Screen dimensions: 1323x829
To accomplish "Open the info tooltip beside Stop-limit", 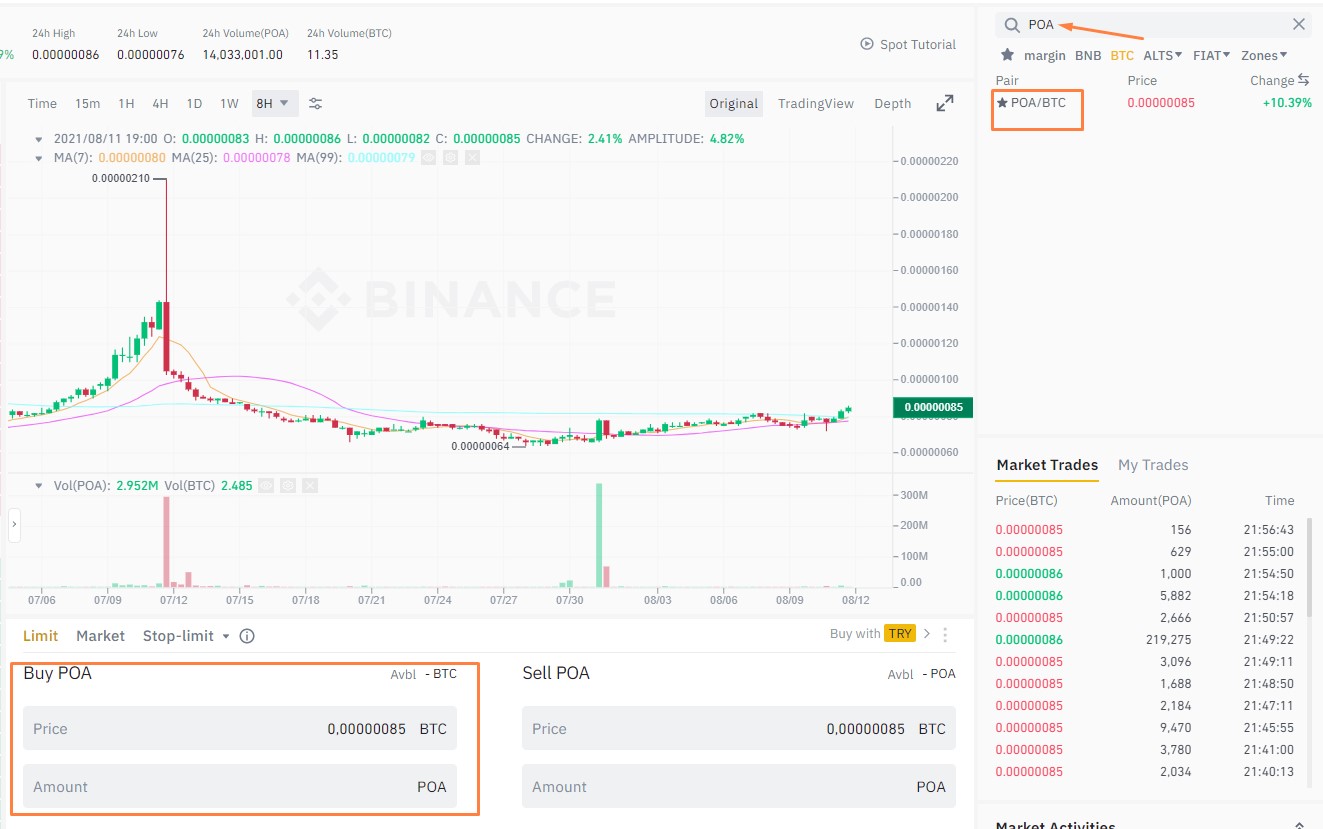I will click(x=246, y=635).
